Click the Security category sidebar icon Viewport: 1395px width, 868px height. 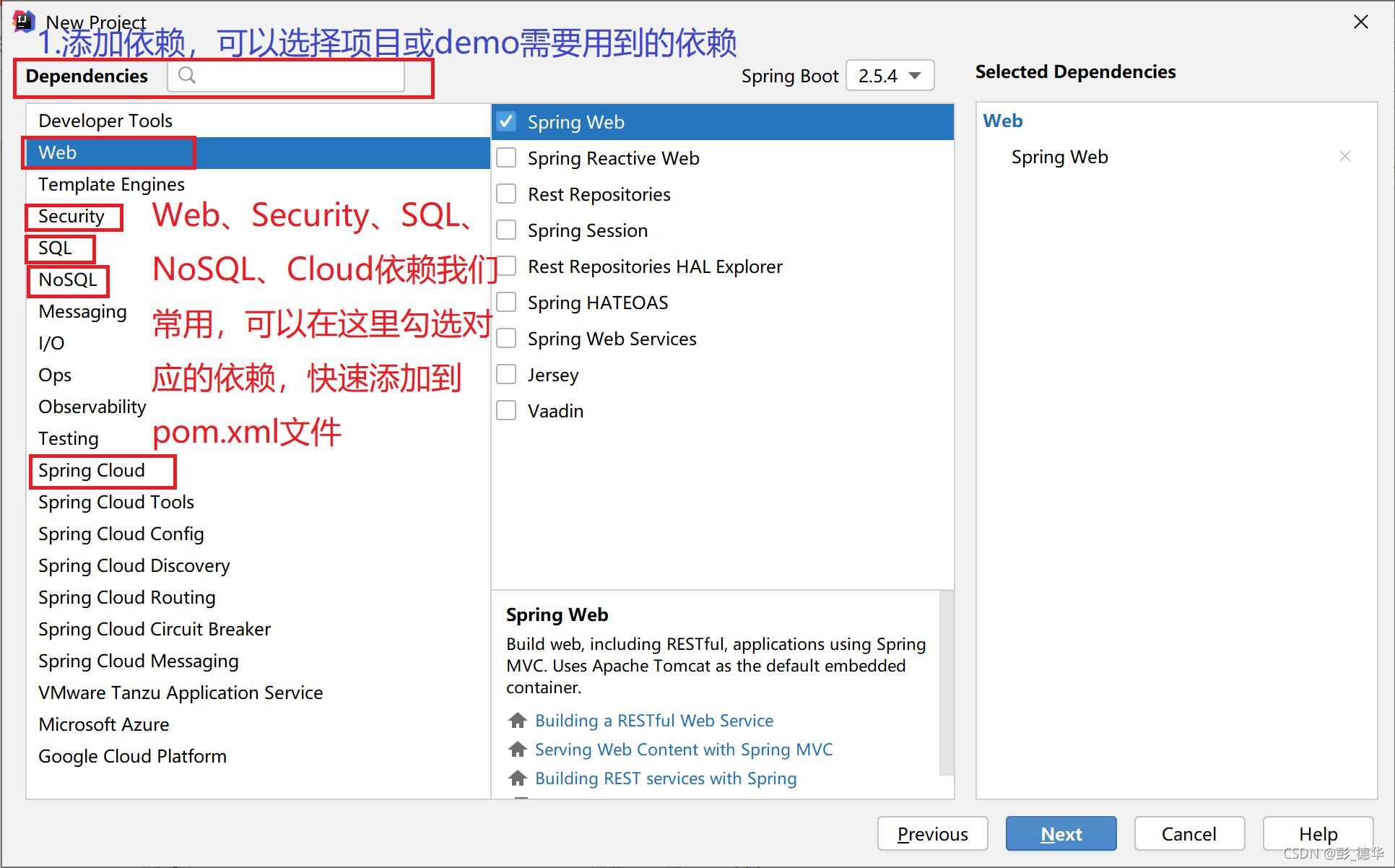(70, 215)
